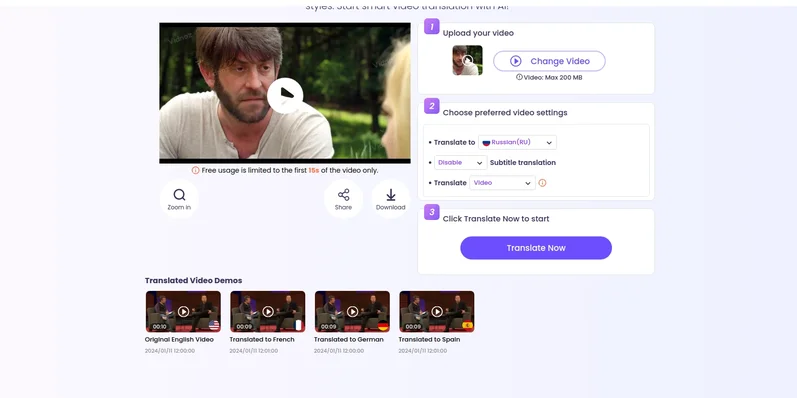Open the Share icon button
Image resolution: width=797 pixels, height=398 pixels.
344,199
